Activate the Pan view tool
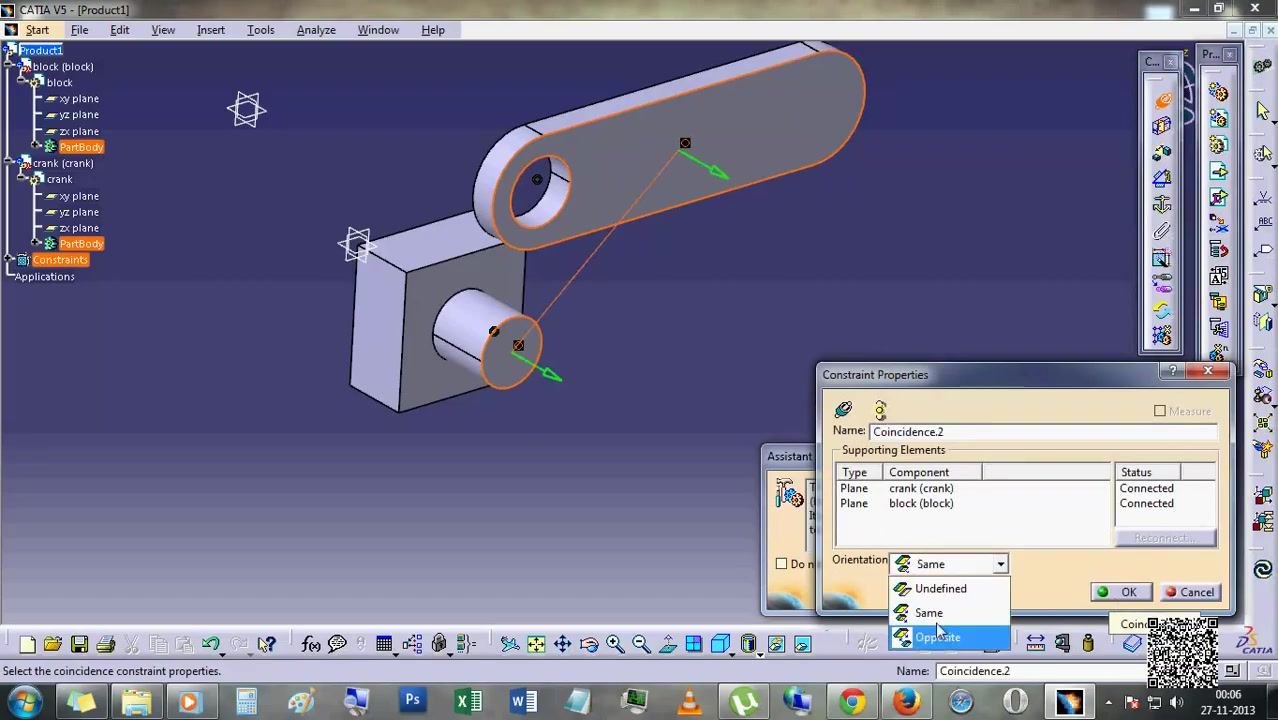This screenshot has width=1278, height=720. (562, 644)
